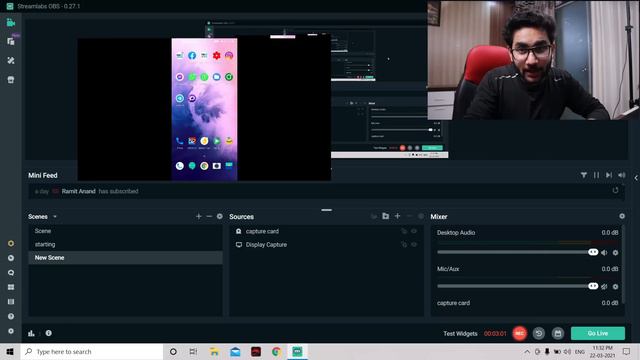
Task: Open the Windows notification center
Action: (x=626, y=351)
